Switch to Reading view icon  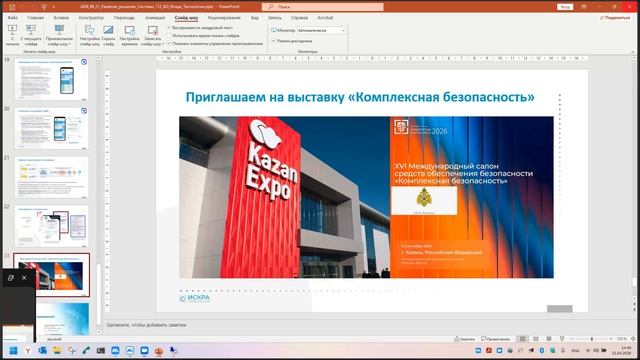(x=549, y=339)
